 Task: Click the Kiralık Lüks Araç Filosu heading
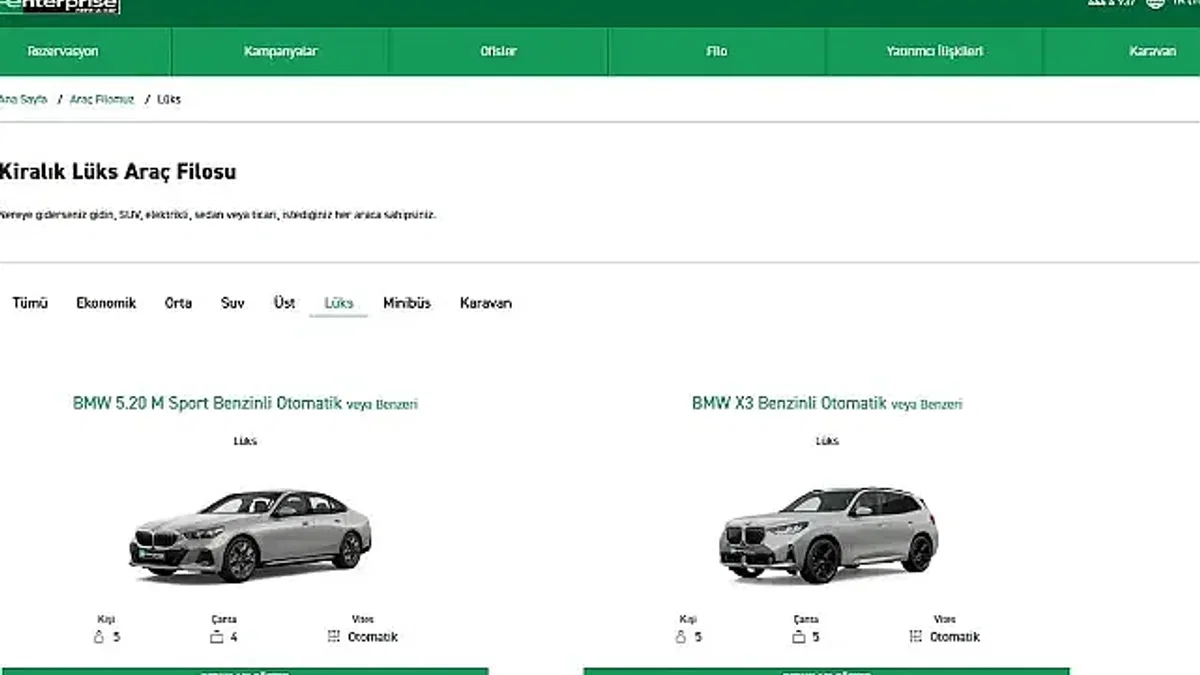point(118,172)
